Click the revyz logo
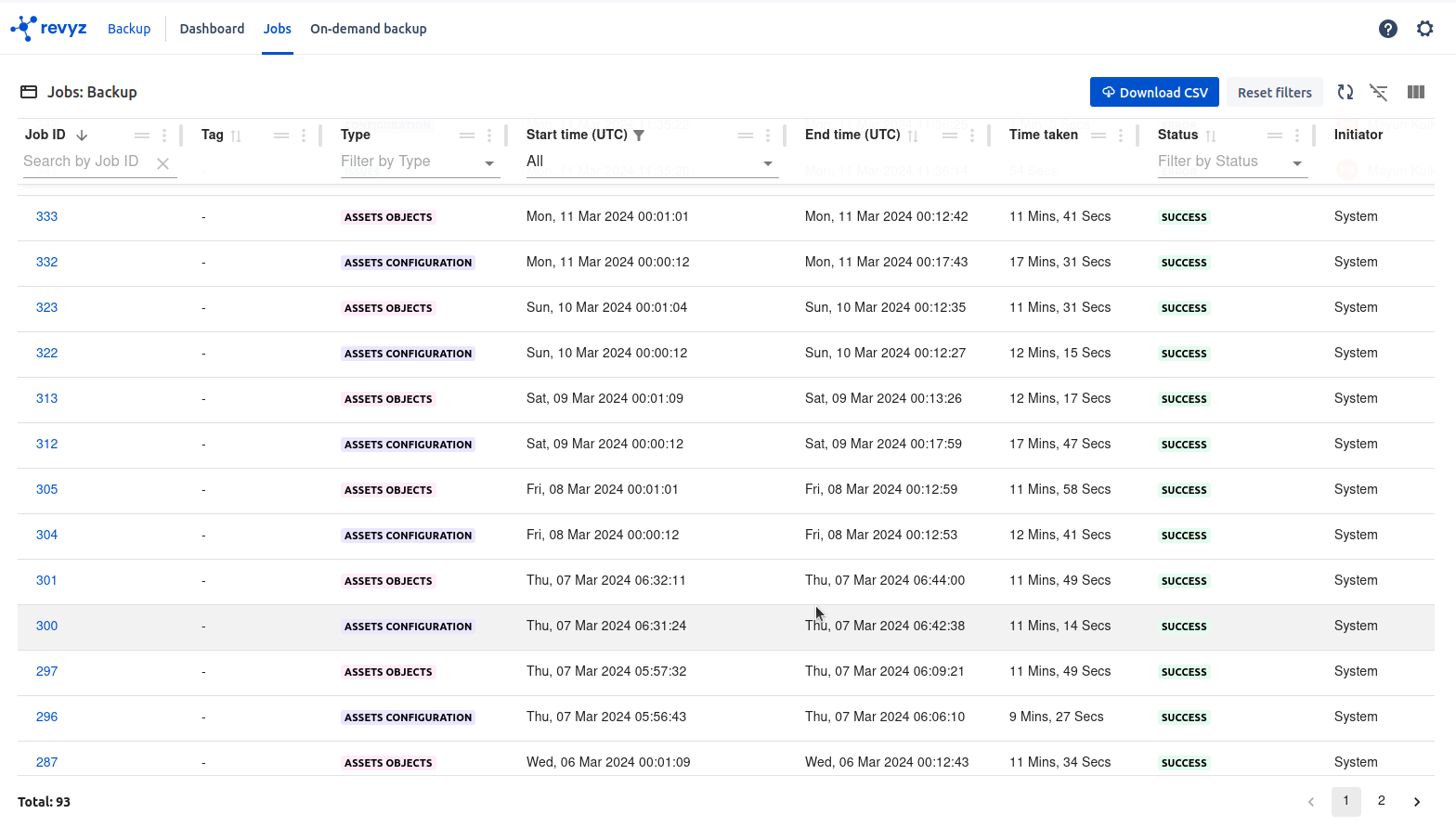The height and width of the screenshot is (840, 1456). (48, 29)
